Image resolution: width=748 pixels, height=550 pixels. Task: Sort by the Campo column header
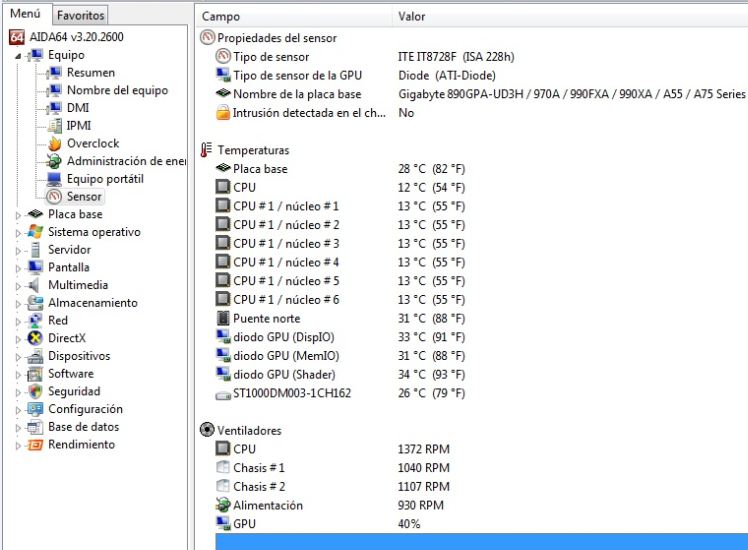(x=294, y=16)
